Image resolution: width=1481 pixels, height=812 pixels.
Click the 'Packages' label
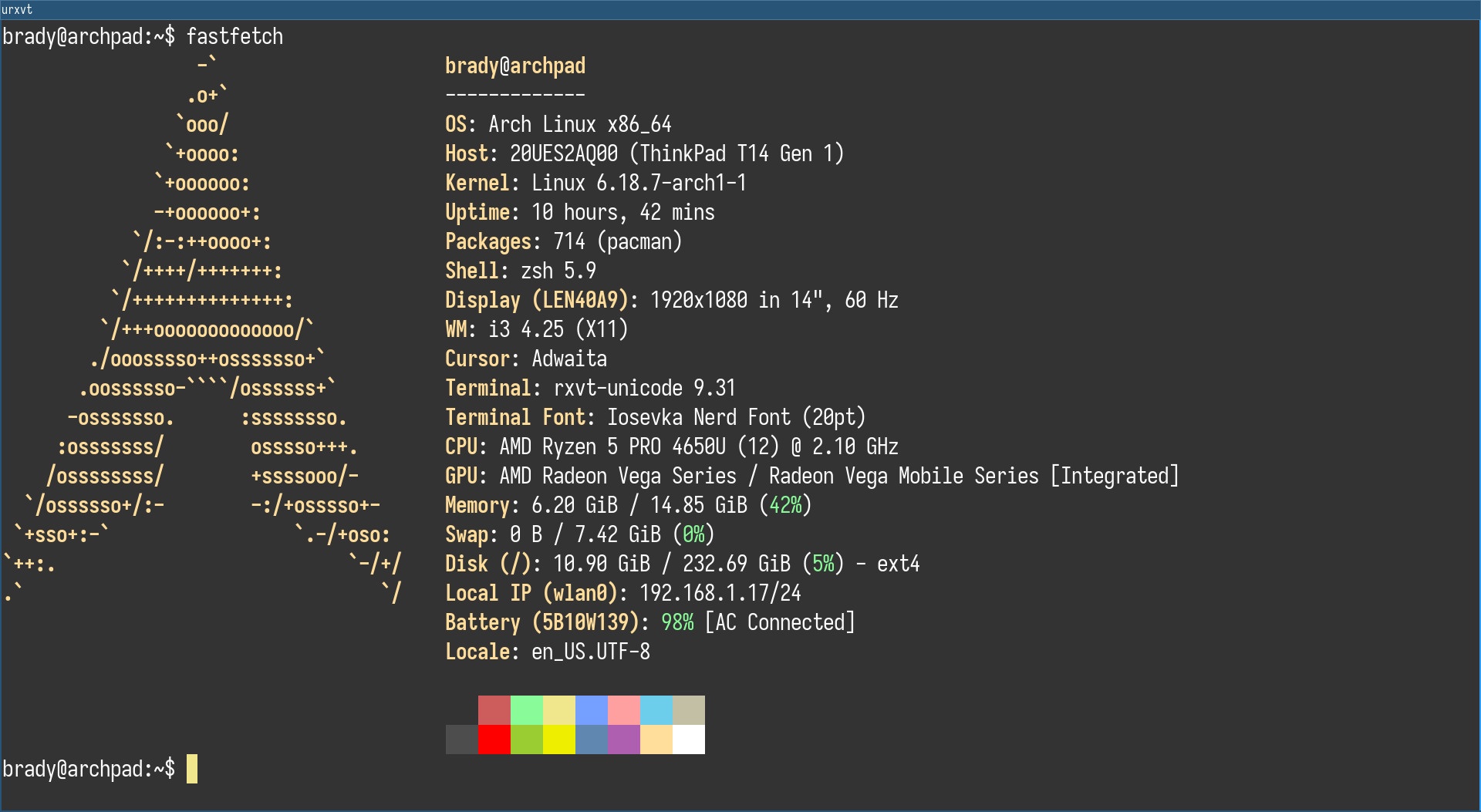click(x=488, y=241)
